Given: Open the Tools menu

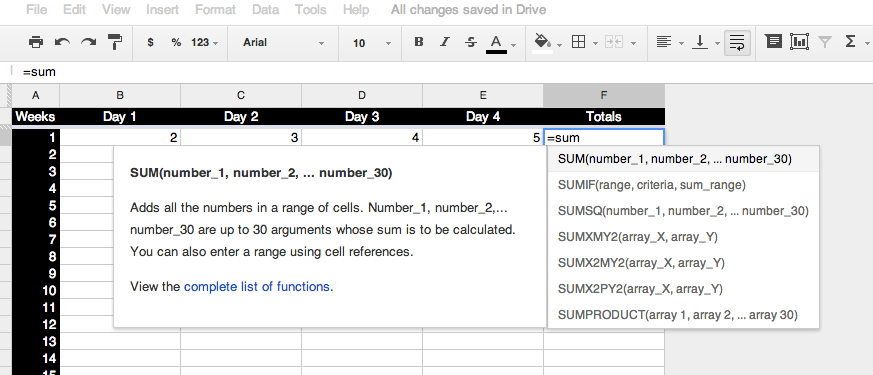Looking at the screenshot, I should click(x=311, y=9).
